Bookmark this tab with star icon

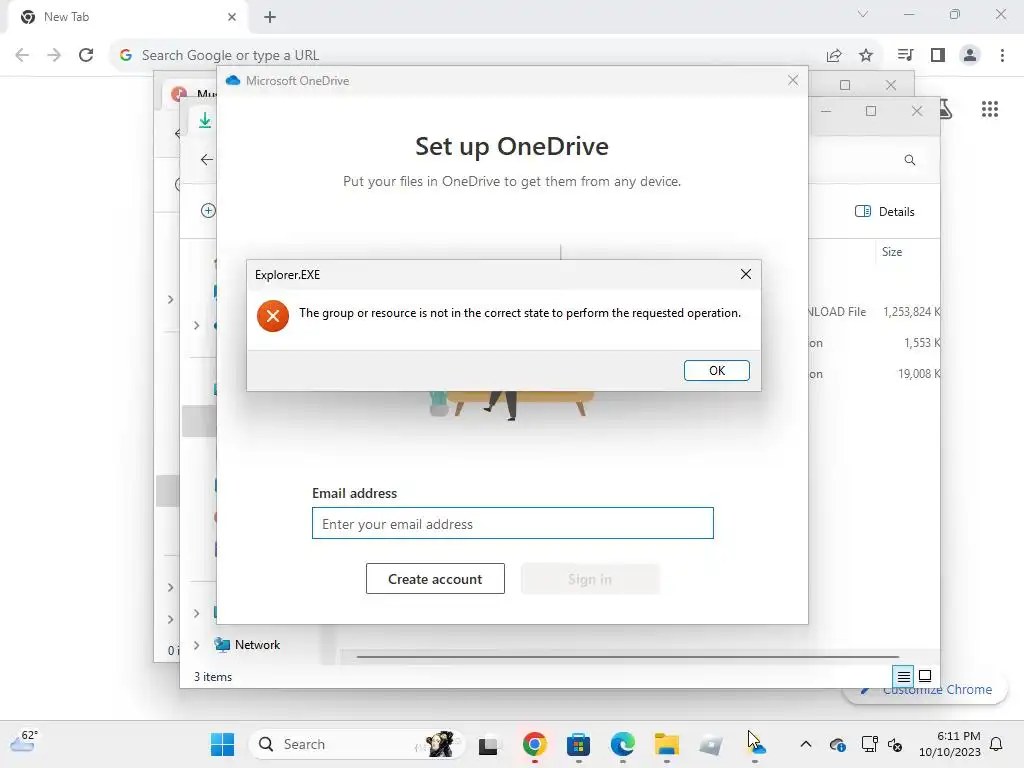866,56
